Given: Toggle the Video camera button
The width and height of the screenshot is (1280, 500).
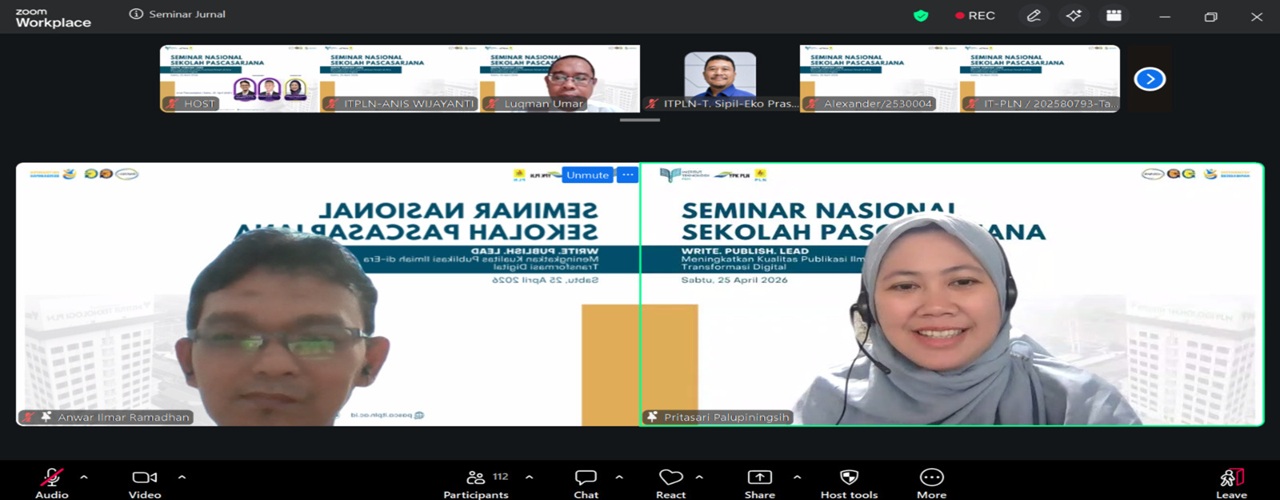Looking at the screenshot, I should [145, 478].
